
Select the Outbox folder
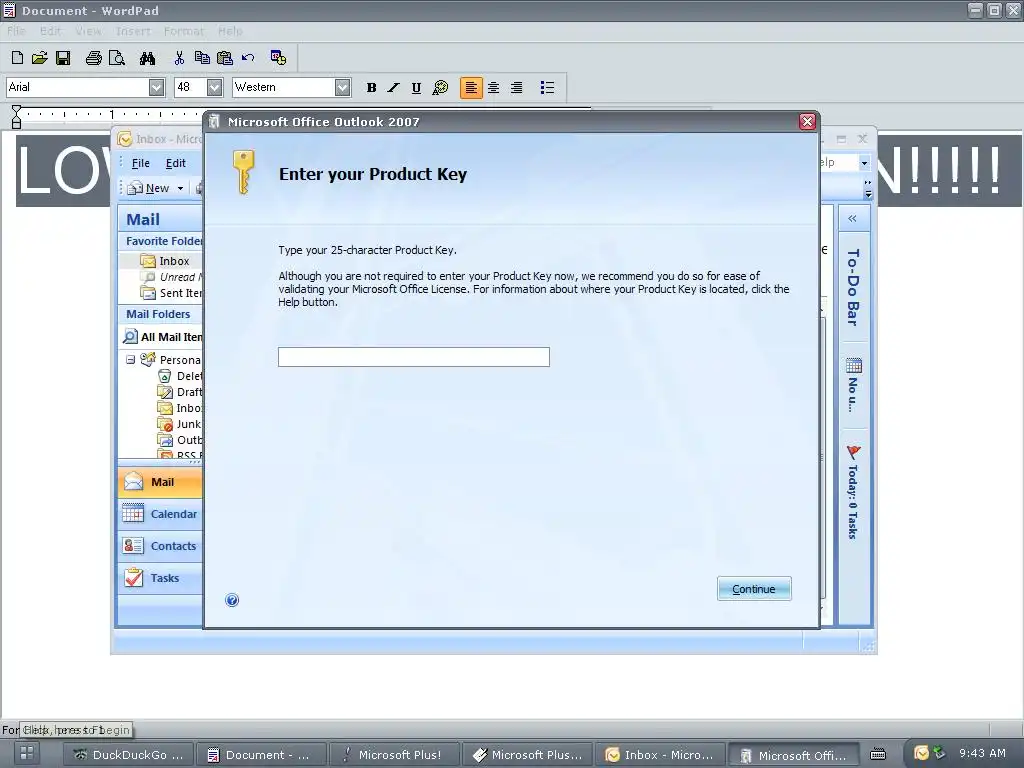181,440
